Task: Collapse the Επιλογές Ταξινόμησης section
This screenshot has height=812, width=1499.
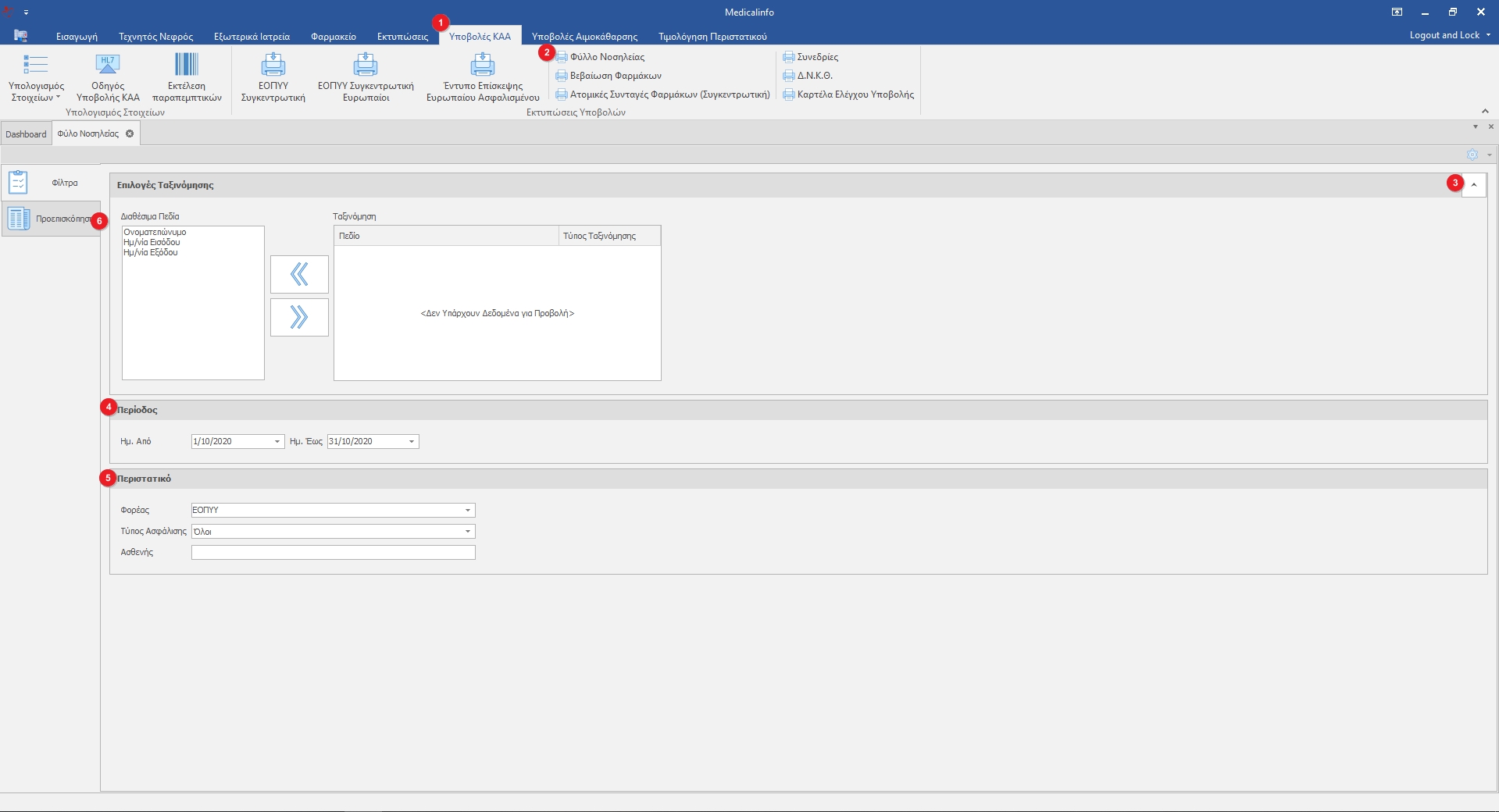Action: pyautogui.click(x=1473, y=185)
